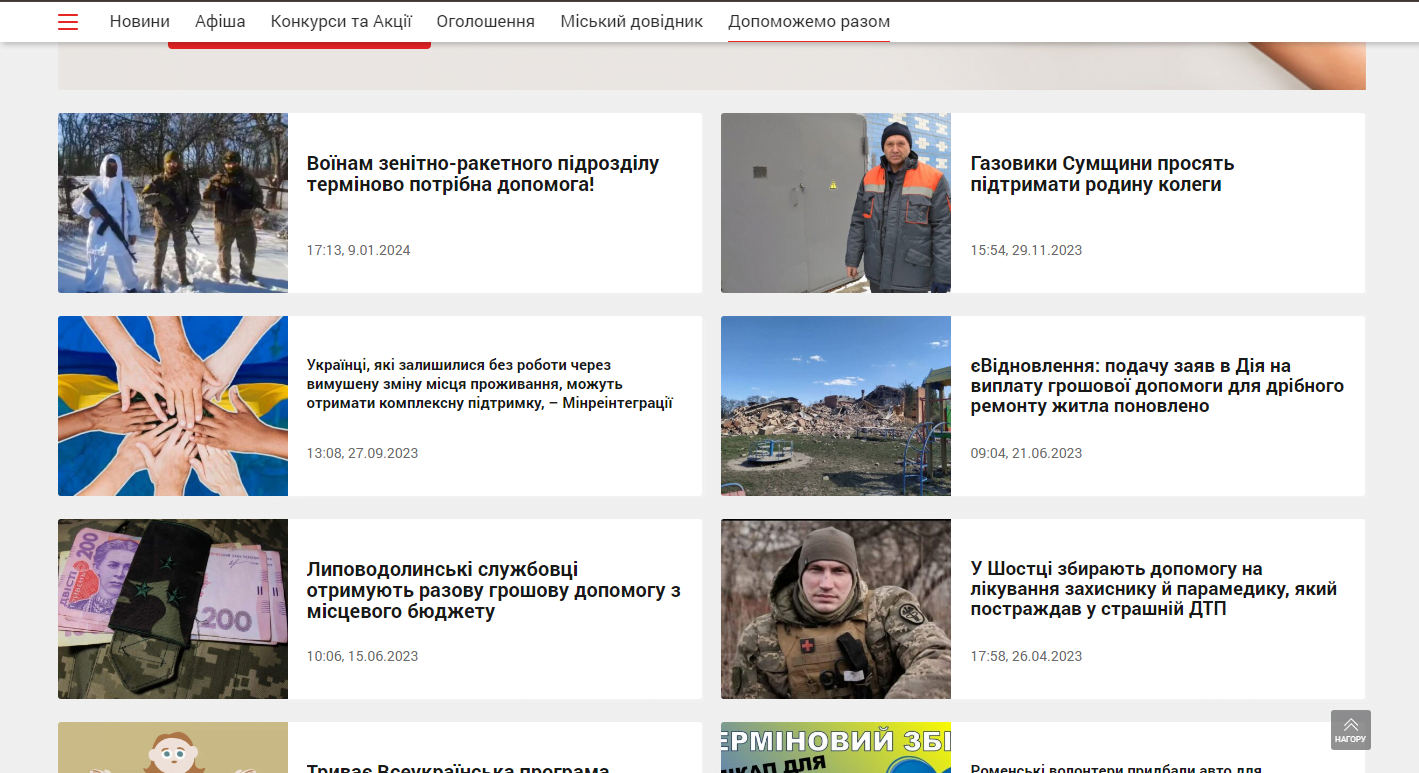Click the hryvnia banknotes thumbnail
Screen dimensions: 1419x773
[173, 609]
